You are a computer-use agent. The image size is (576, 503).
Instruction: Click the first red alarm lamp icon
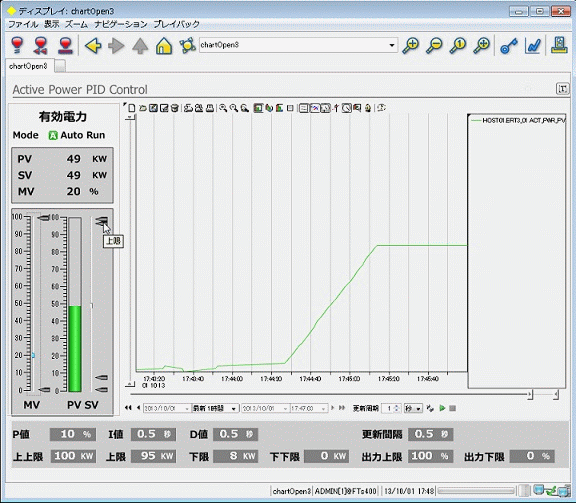(17, 46)
